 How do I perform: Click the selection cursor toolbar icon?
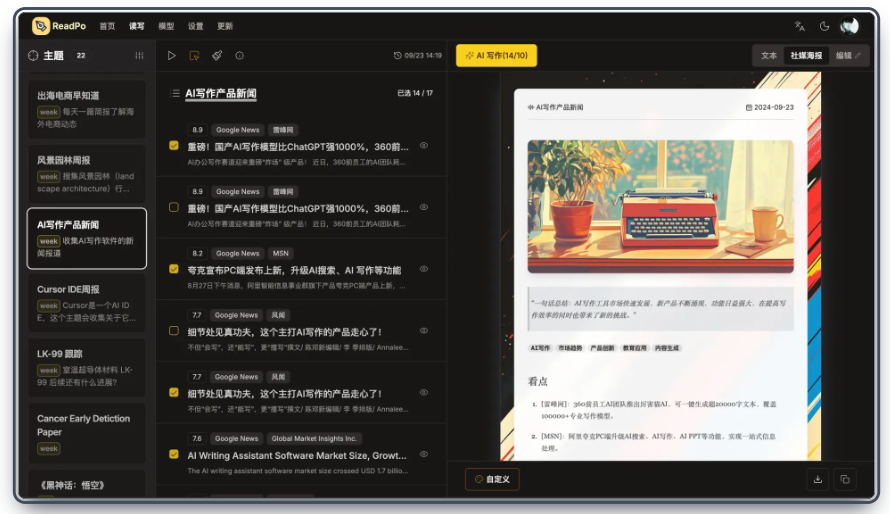click(194, 56)
